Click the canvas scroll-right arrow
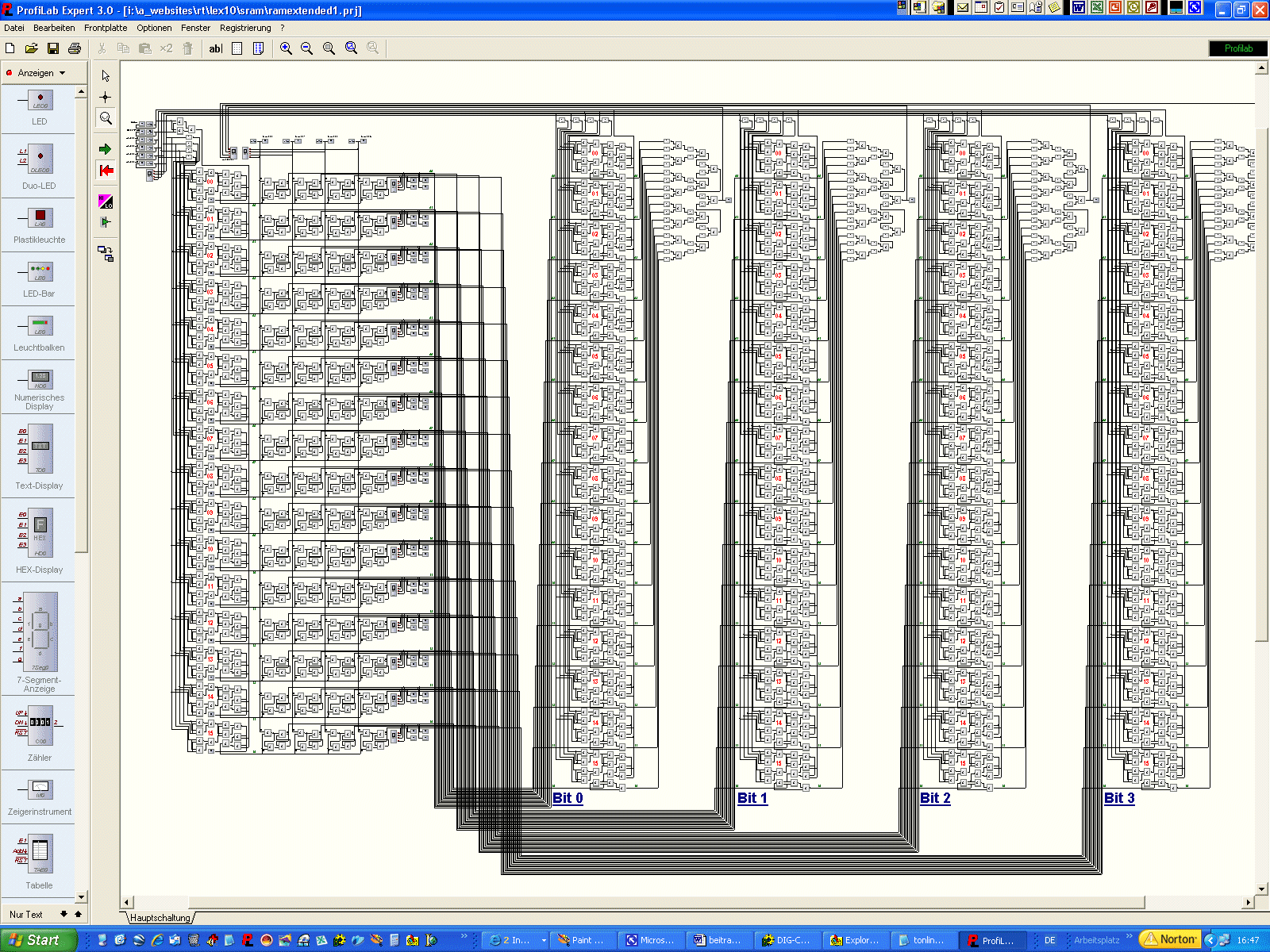1270x952 pixels. 1249,903
